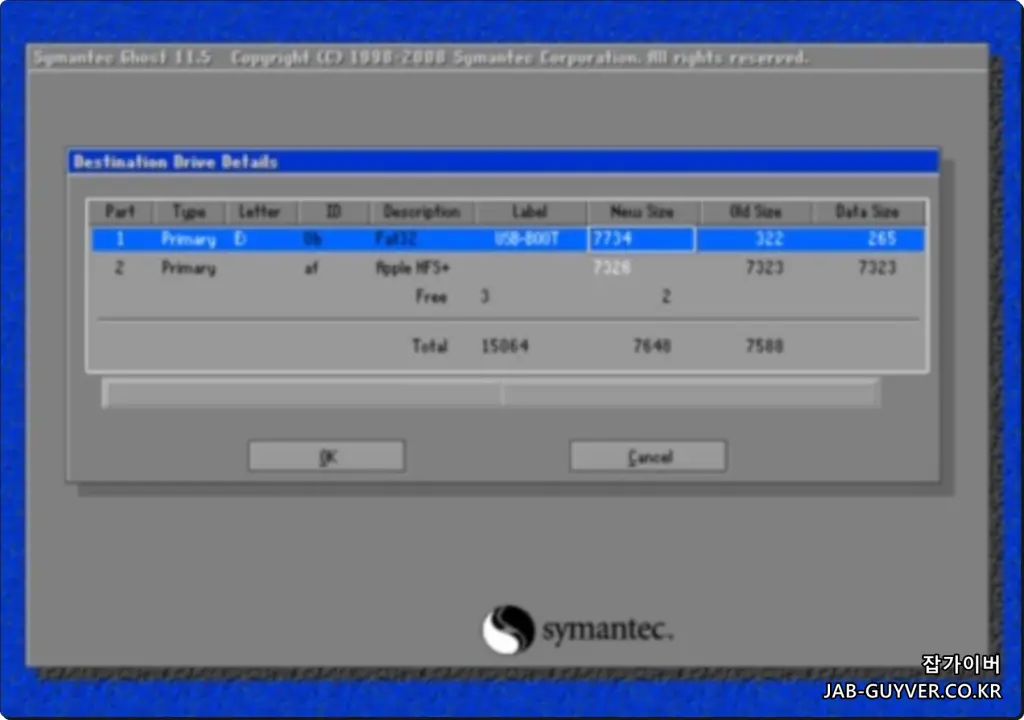Click Total old size value 7588
The image size is (1024, 720).
764,346
